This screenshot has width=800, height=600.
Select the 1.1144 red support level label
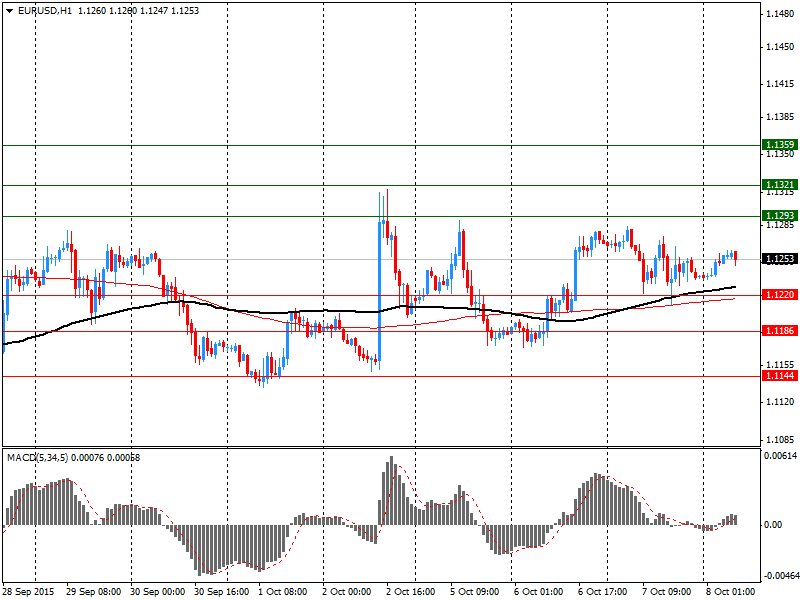pos(780,376)
